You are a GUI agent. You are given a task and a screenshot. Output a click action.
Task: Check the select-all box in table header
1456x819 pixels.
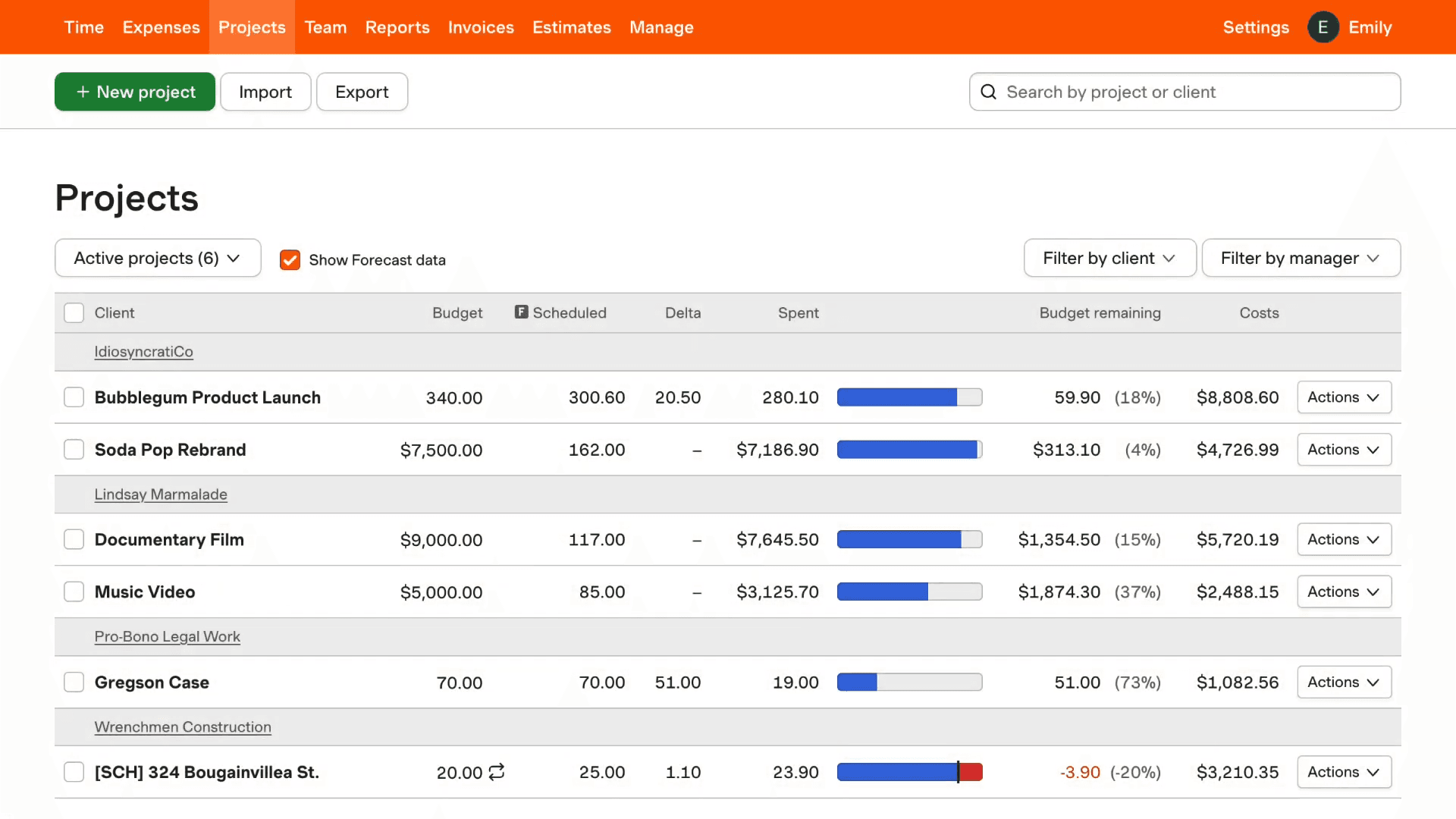[74, 313]
